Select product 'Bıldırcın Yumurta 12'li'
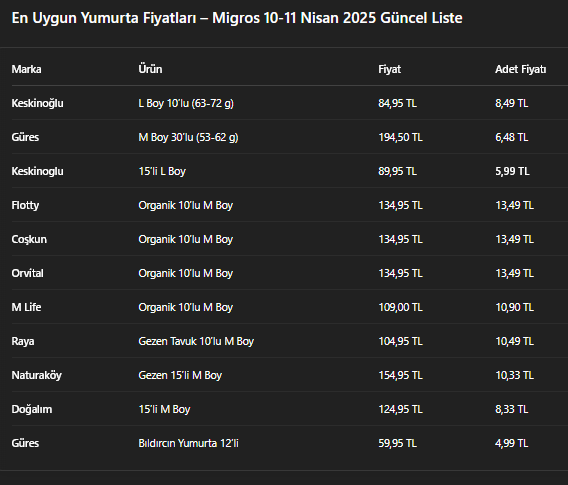This screenshot has height=485, width=568. [x=188, y=443]
